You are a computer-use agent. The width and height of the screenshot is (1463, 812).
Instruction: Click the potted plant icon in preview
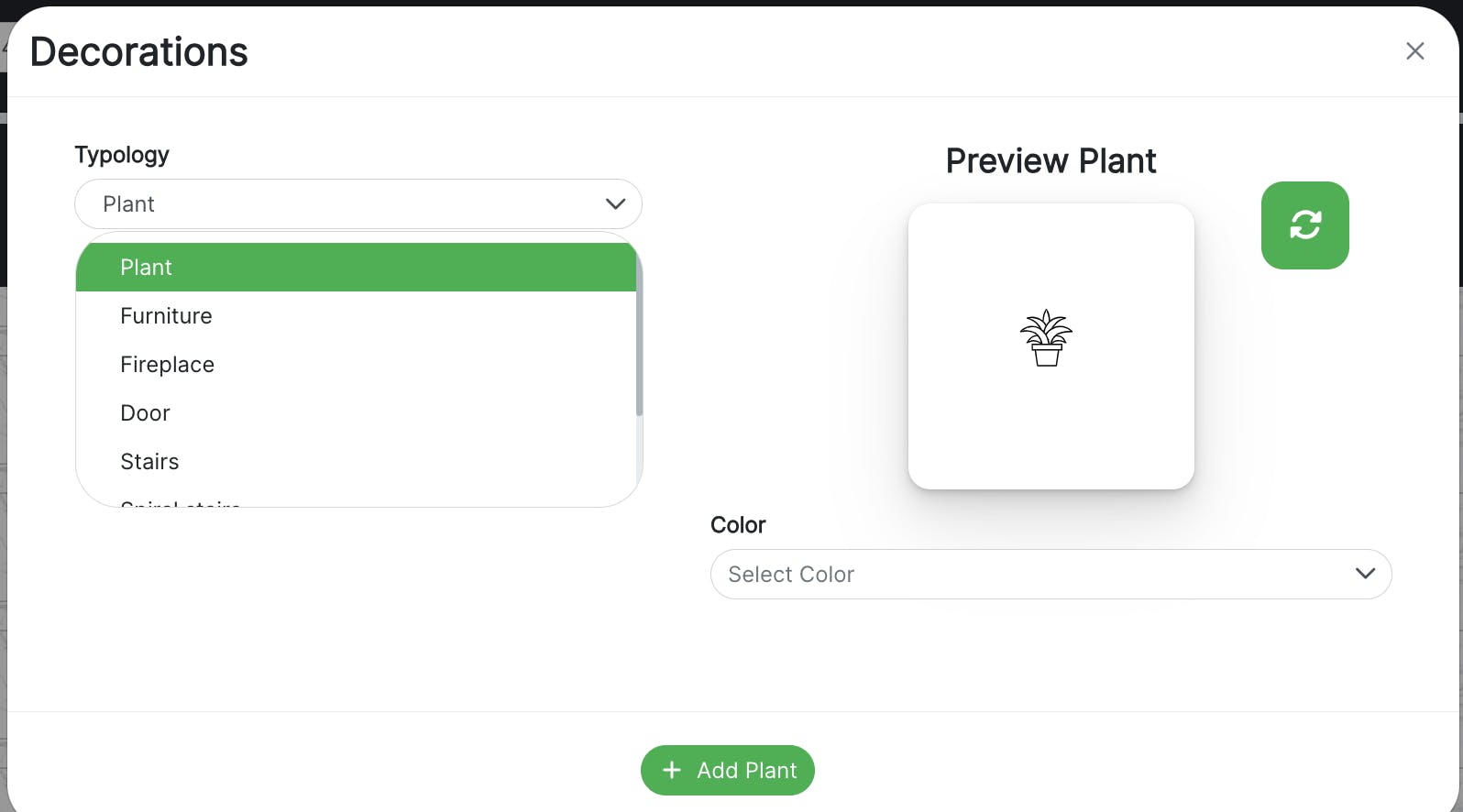point(1046,338)
